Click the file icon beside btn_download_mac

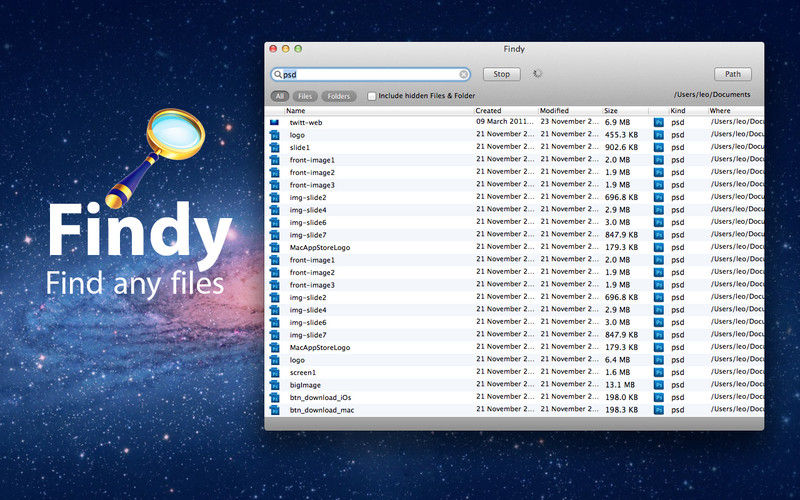coord(274,410)
